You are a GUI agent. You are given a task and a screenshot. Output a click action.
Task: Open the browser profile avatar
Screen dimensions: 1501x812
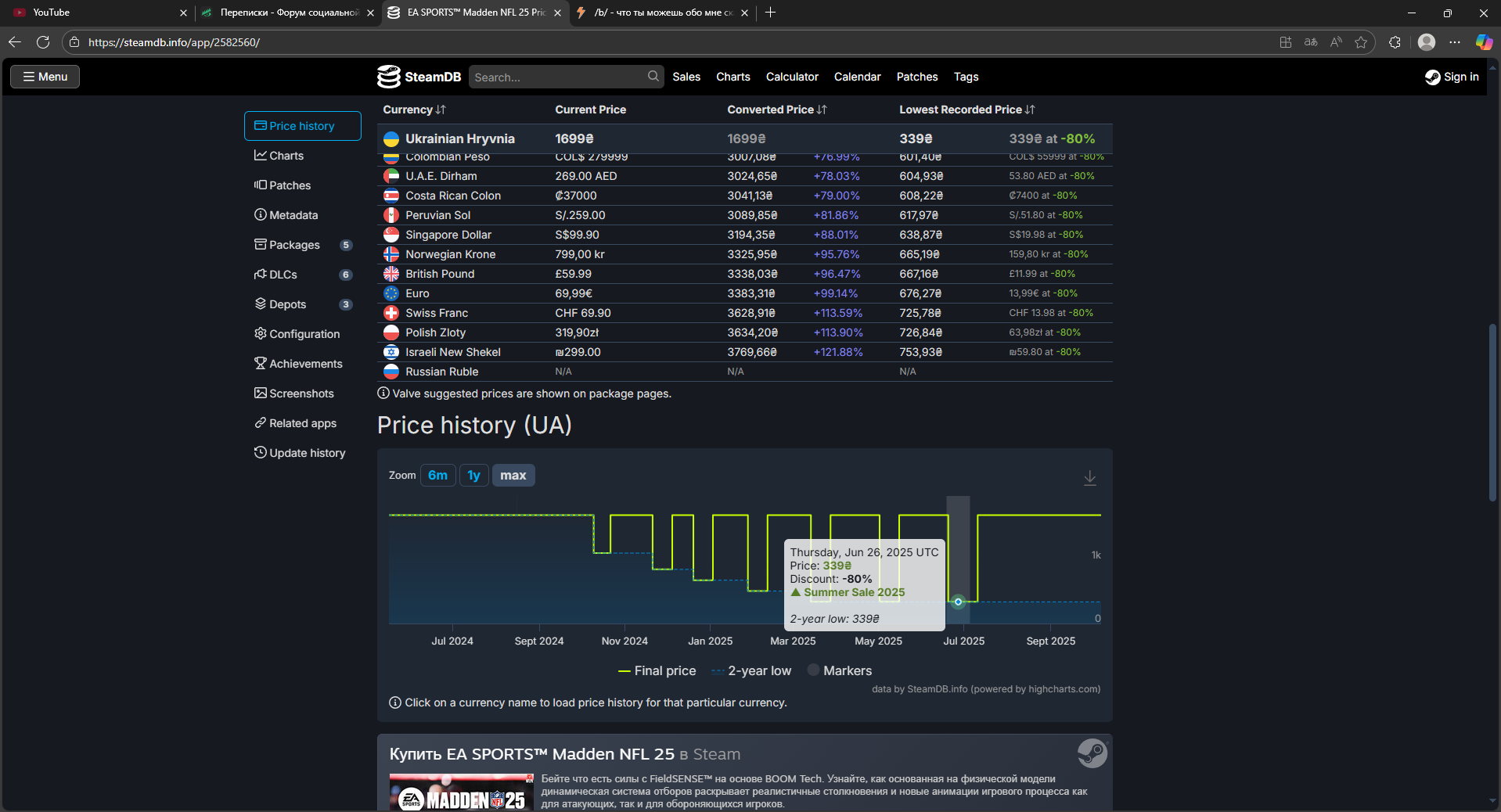(1427, 42)
